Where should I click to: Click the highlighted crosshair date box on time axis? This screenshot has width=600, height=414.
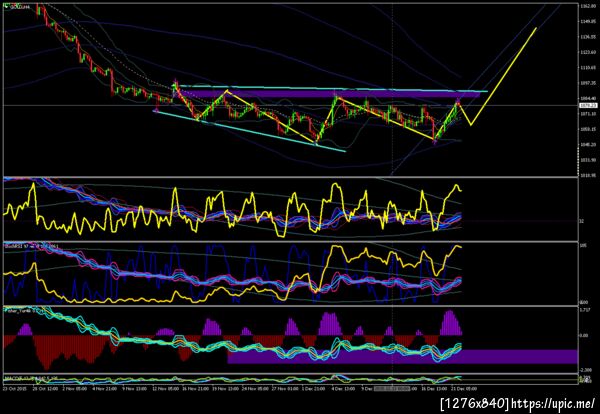coord(392,388)
